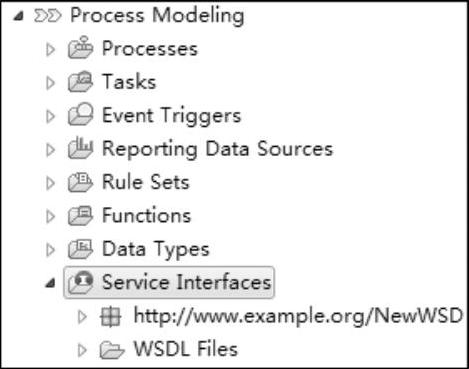Click the Tasks folder icon
The image size is (469, 369).
80,82
